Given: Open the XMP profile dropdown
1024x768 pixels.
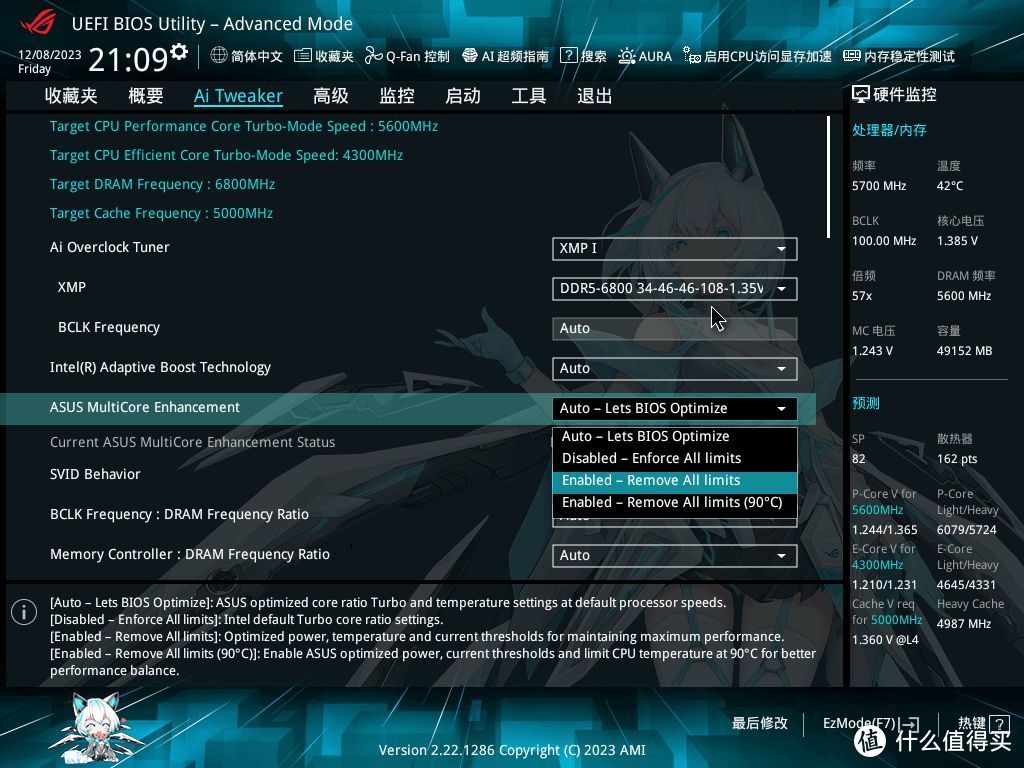Looking at the screenshot, I should (675, 289).
